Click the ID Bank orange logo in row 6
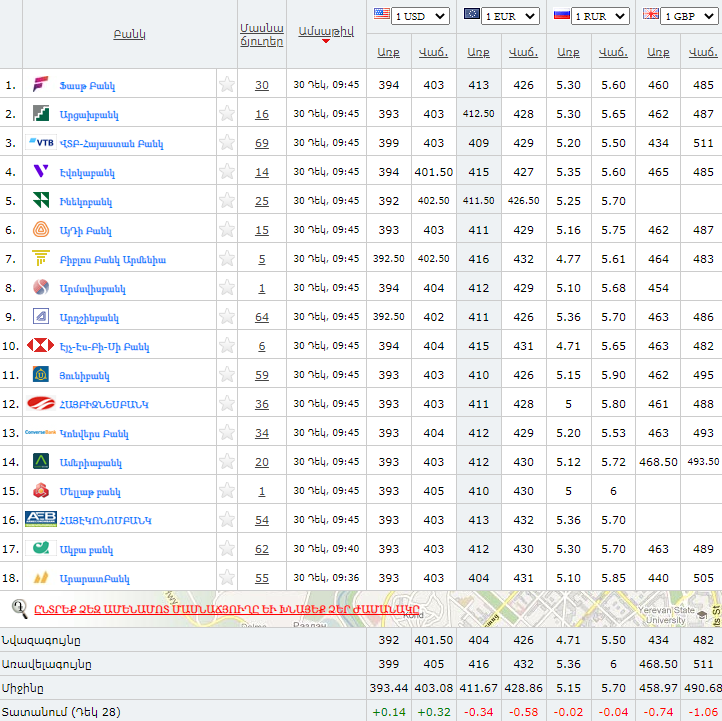The width and height of the screenshot is (722, 721). pyautogui.click(x=41, y=229)
